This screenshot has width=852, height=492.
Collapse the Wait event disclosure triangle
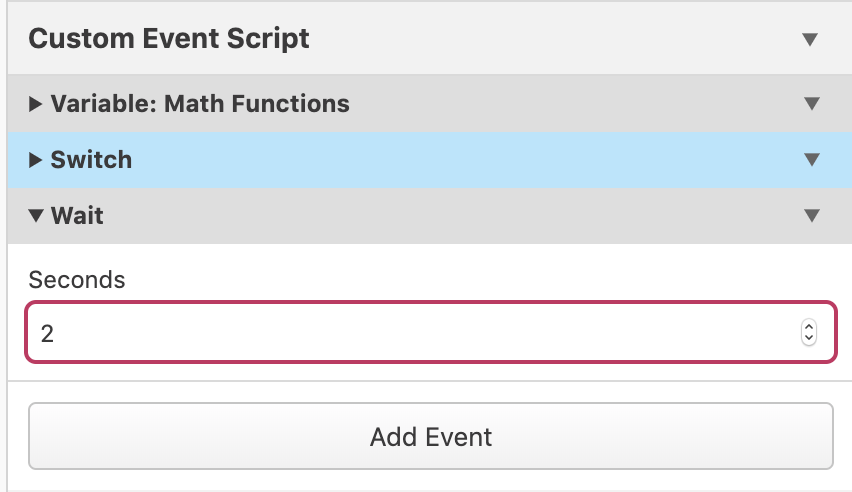coord(36,216)
